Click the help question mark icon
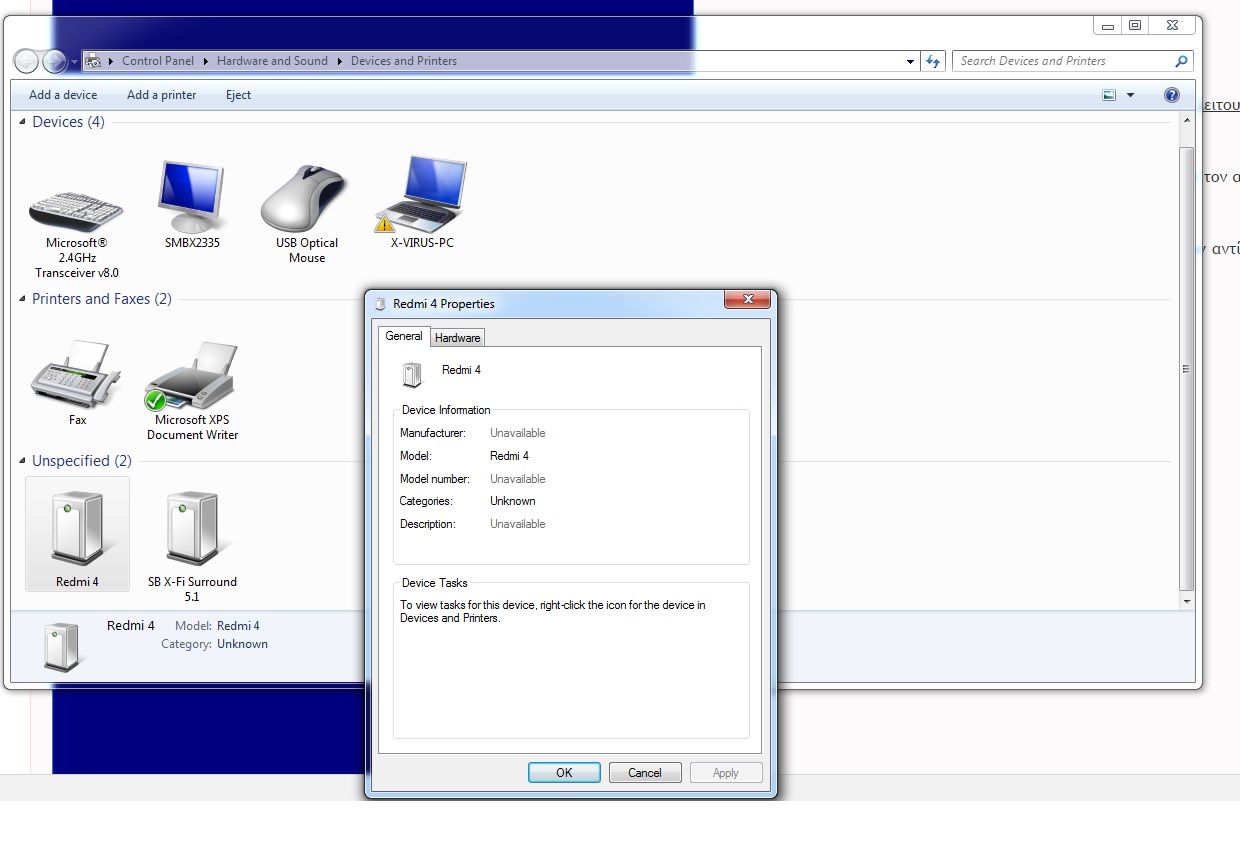This screenshot has height=868, width=1240. (1172, 95)
